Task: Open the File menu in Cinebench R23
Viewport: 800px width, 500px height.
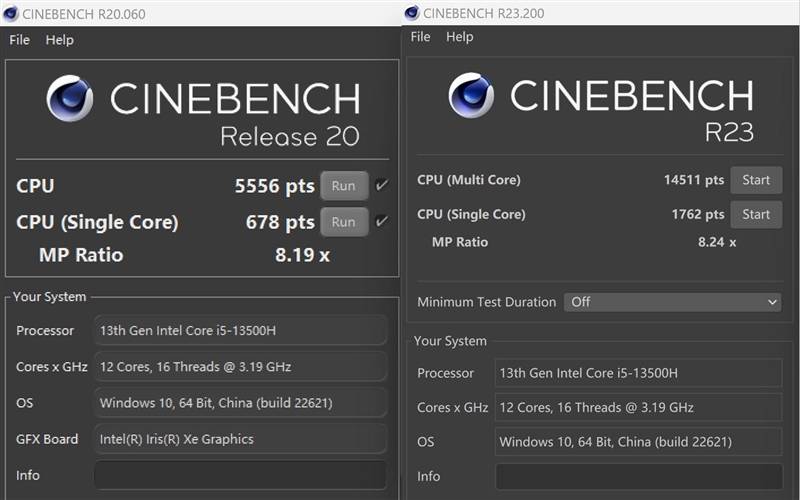Action: click(420, 37)
